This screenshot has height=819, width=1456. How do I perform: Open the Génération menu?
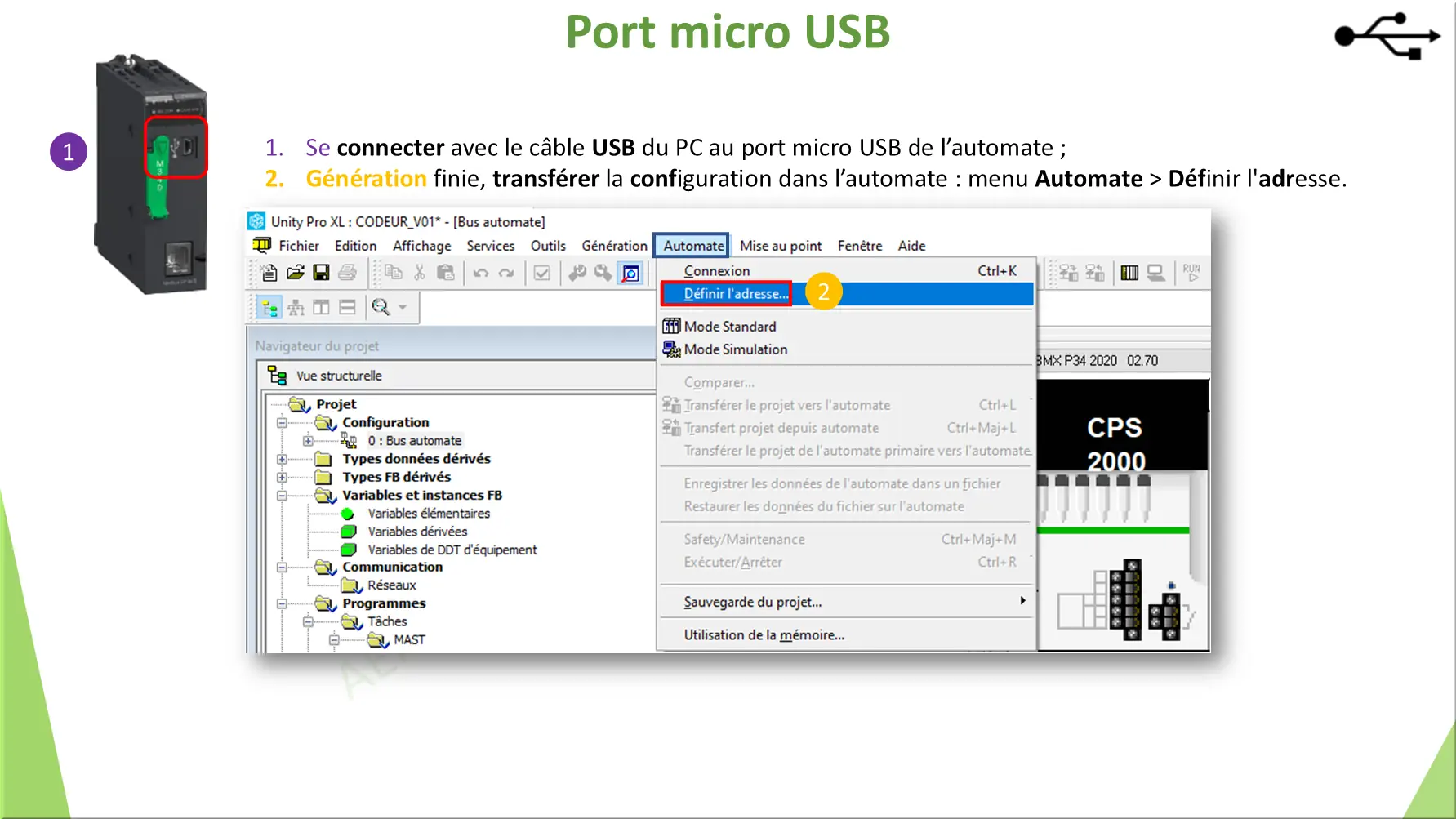614,246
